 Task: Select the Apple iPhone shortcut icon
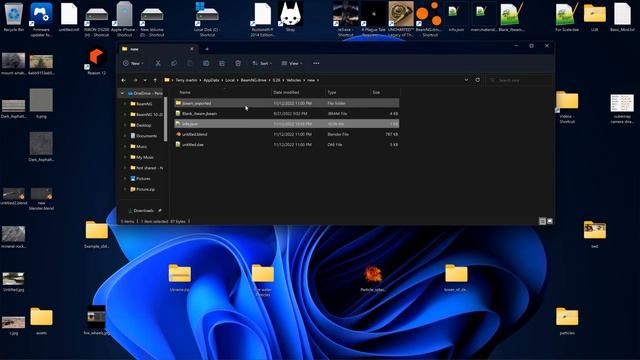point(124,20)
